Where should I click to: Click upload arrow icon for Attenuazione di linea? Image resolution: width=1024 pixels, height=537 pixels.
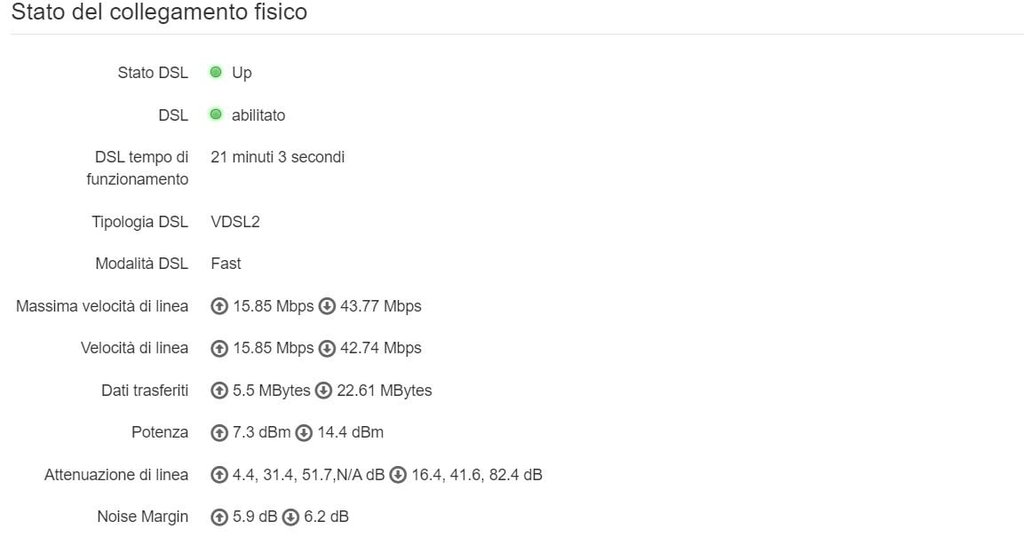pos(220,474)
